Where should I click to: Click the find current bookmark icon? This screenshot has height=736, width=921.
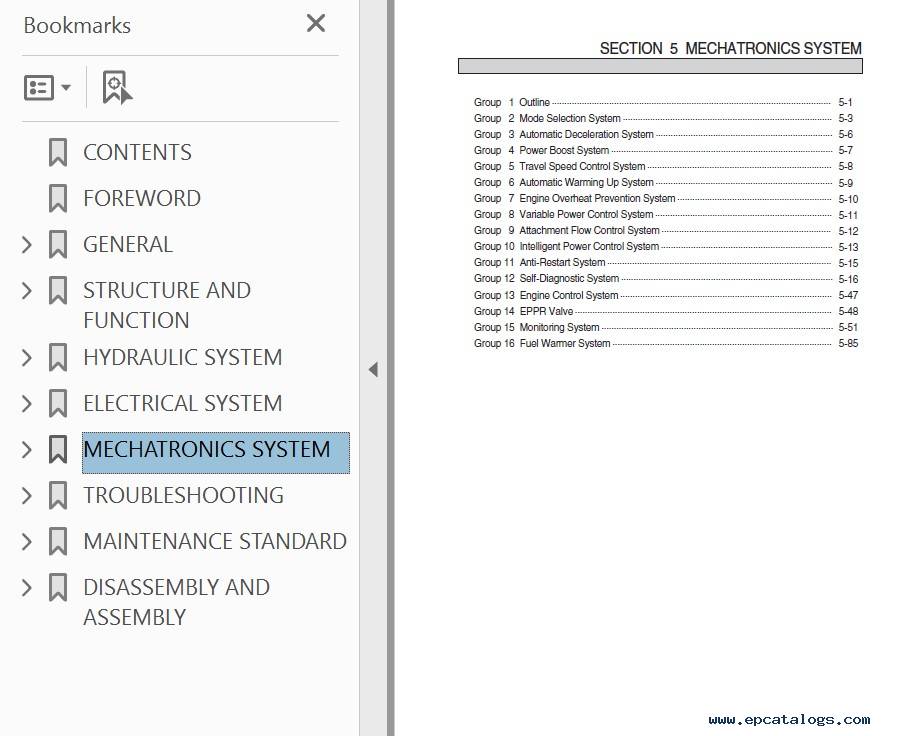[117, 88]
